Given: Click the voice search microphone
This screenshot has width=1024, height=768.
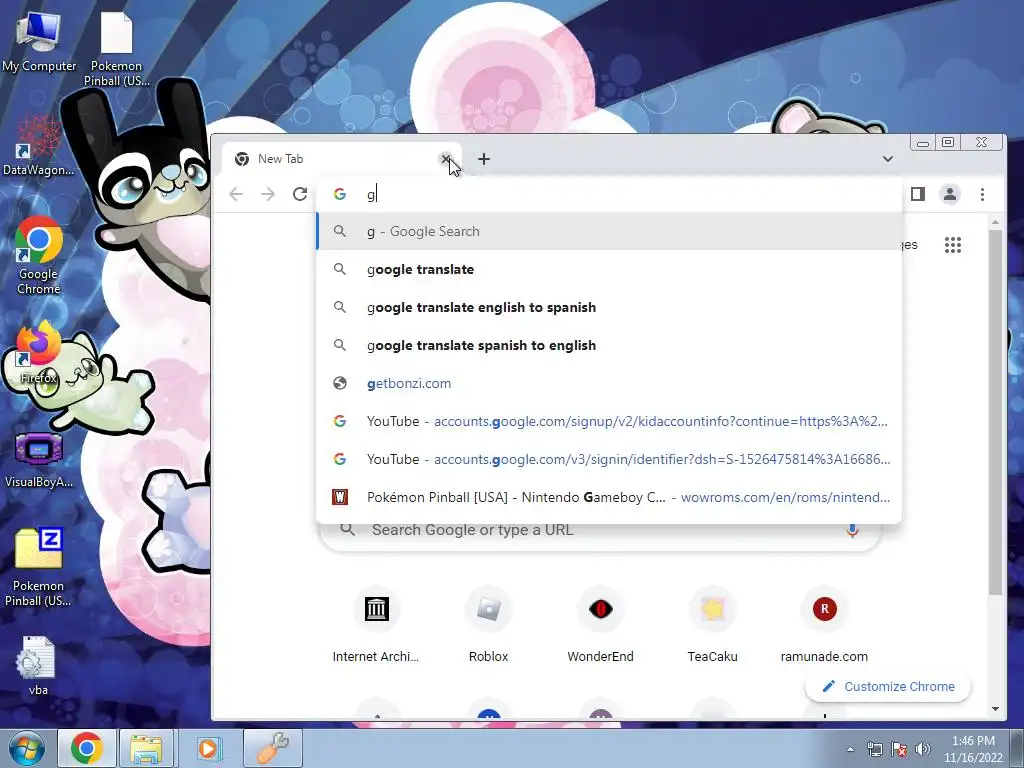Looking at the screenshot, I should click(x=852, y=530).
